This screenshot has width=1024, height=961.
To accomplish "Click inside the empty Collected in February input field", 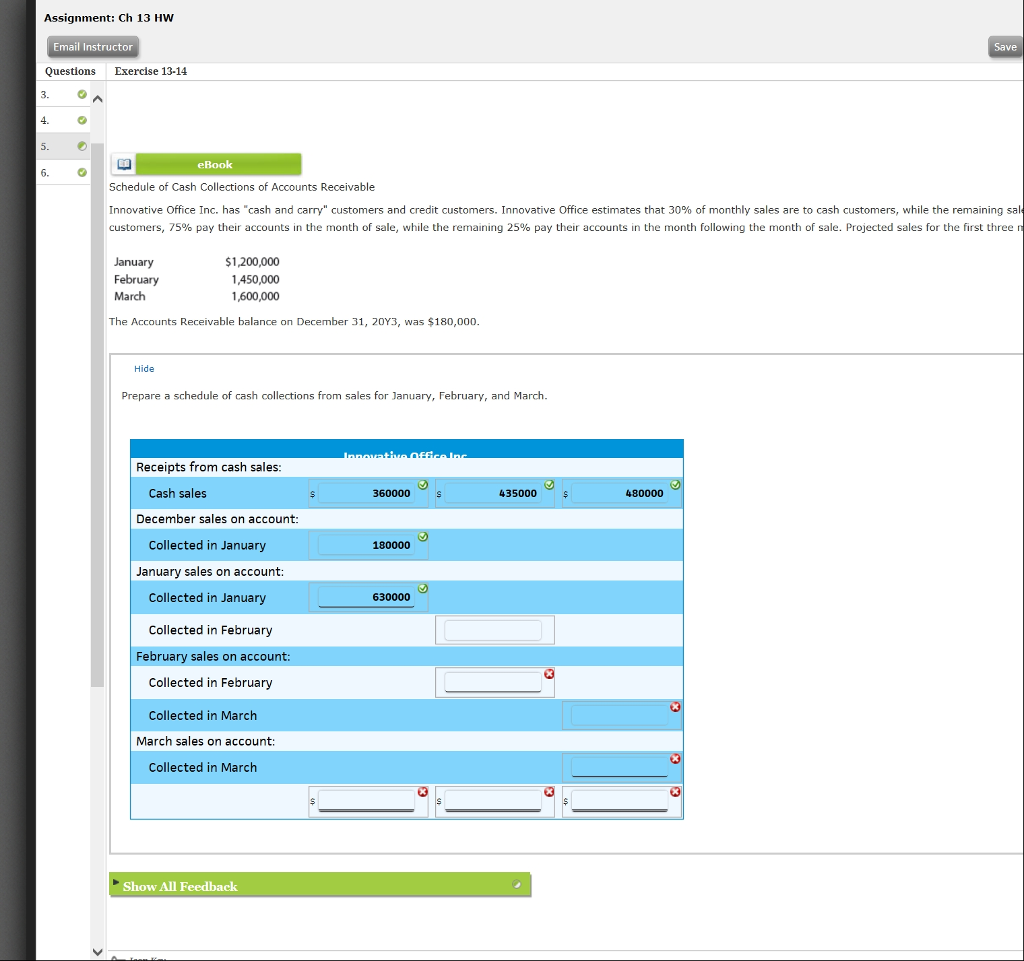I will [494, 630].
